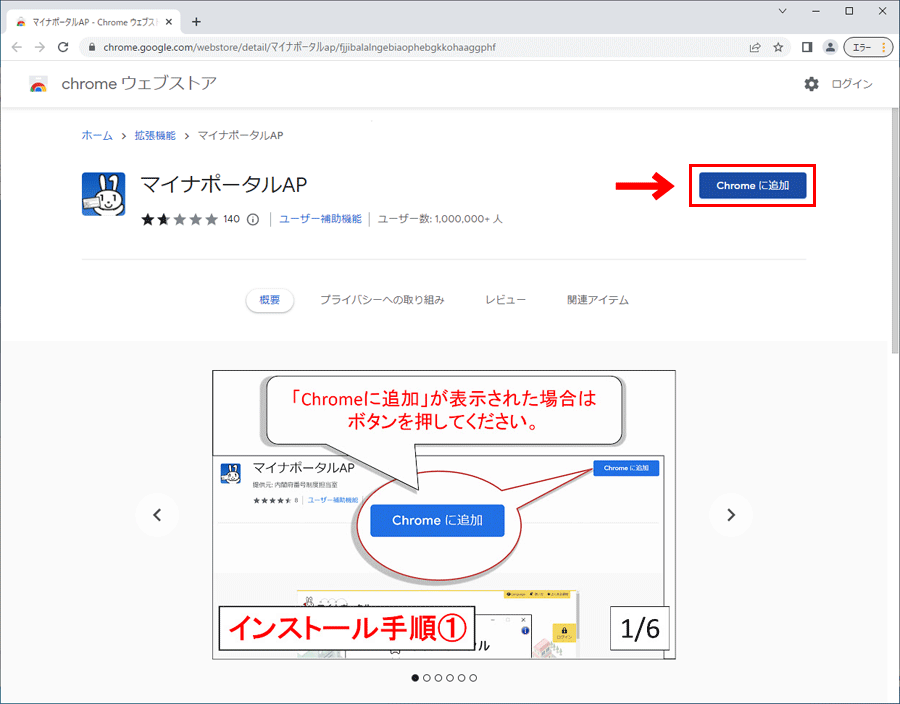Image resolution: width=900 pixels, height=704 pixels.
Task: Show next screenshot with right chevron
Action: [x=731, y=515]
